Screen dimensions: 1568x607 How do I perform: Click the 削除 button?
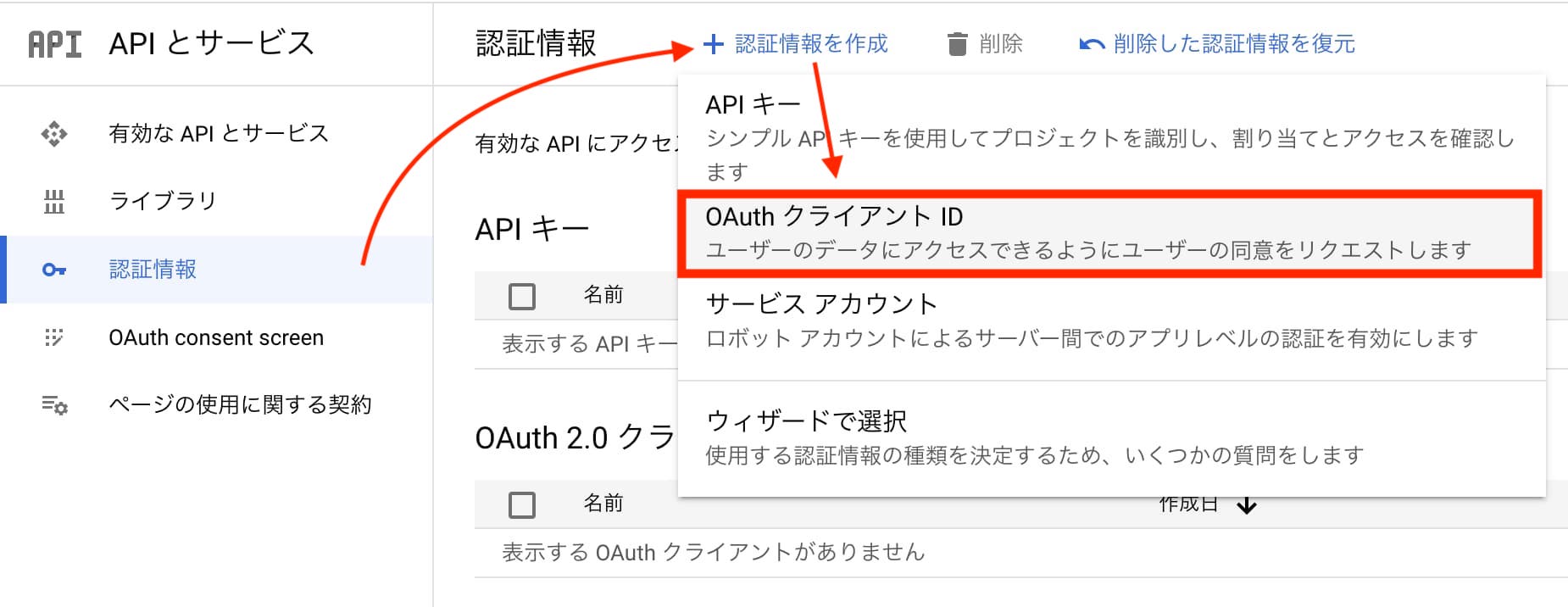click(985, 44)
